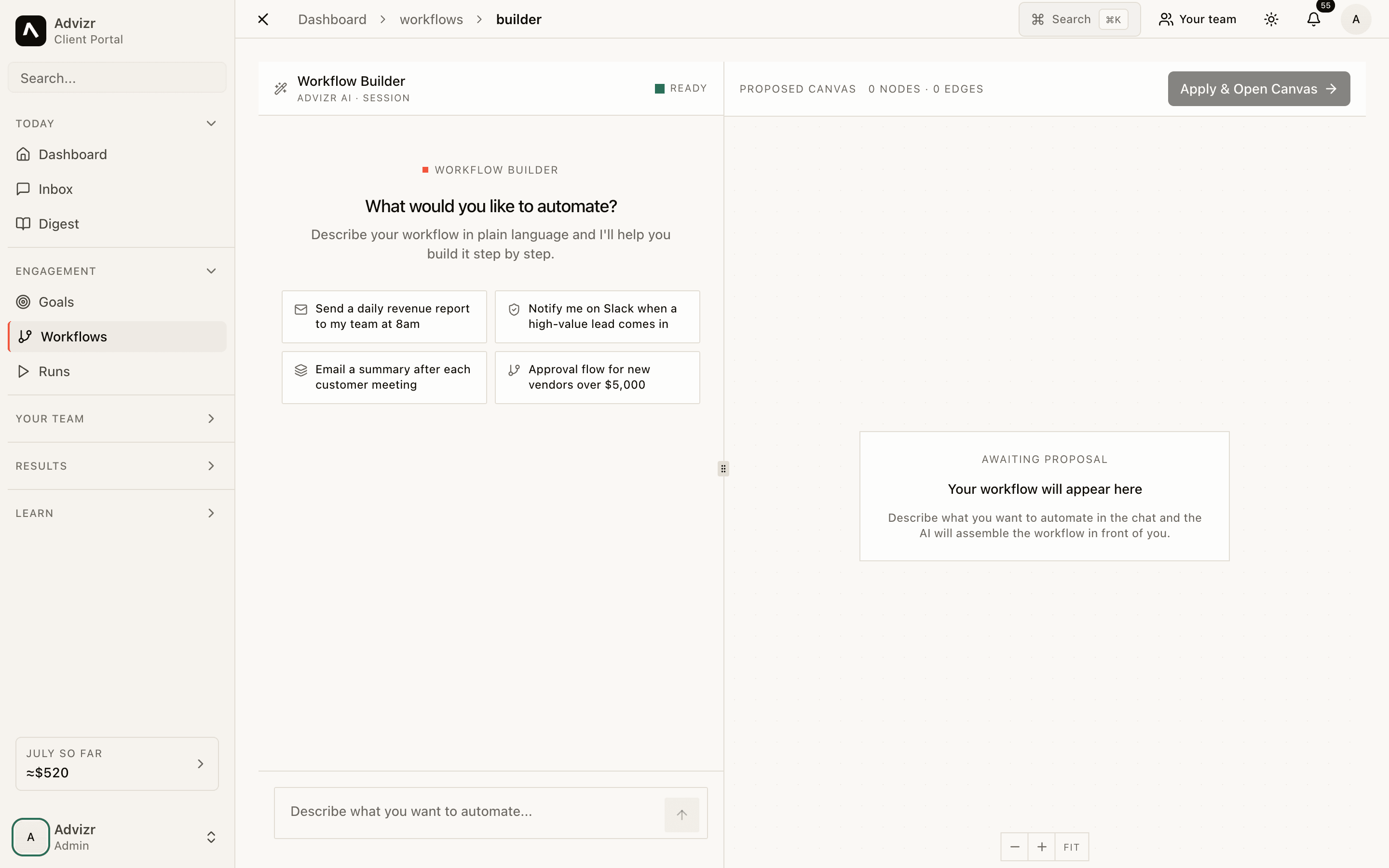Click the Runs play icon
The image size is (1389, 868).
(23, 371)
